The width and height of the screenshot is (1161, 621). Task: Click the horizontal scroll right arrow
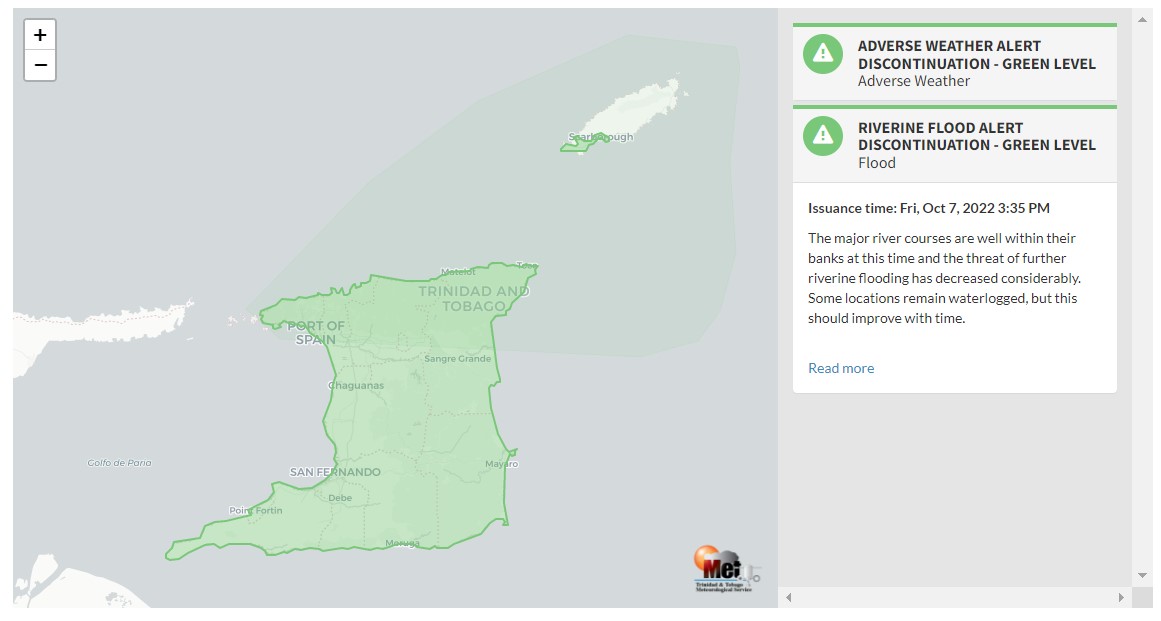1121,597
